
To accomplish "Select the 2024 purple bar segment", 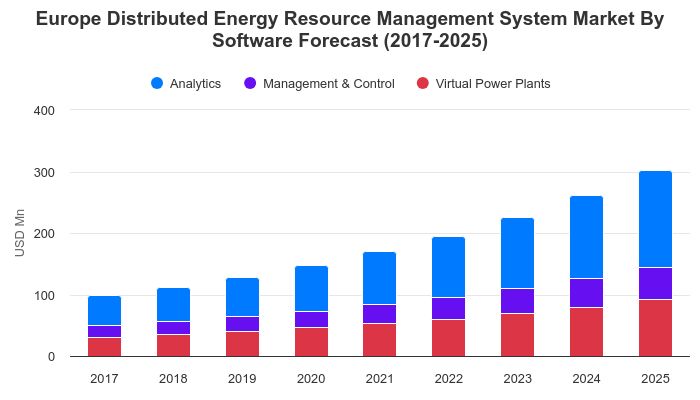I will (587, 293).
